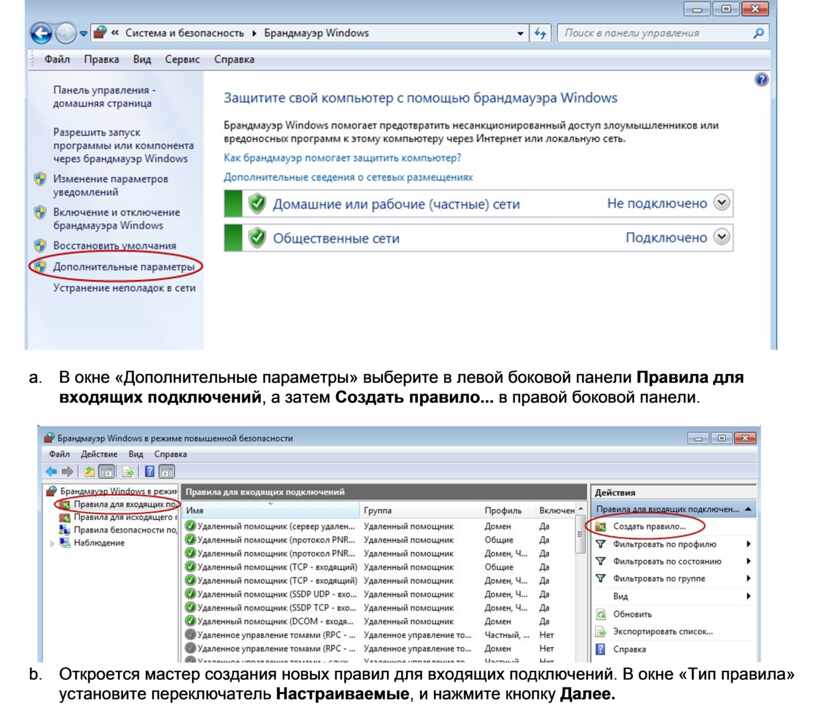The image size is (816, 723).
Task: Click 'Создать правило...' in the Actions pane
Action: [649, 526]
